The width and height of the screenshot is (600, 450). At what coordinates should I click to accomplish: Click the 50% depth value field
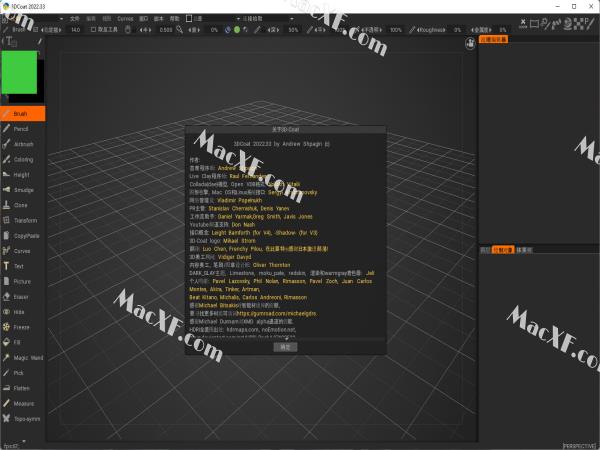tap(293, 29)
